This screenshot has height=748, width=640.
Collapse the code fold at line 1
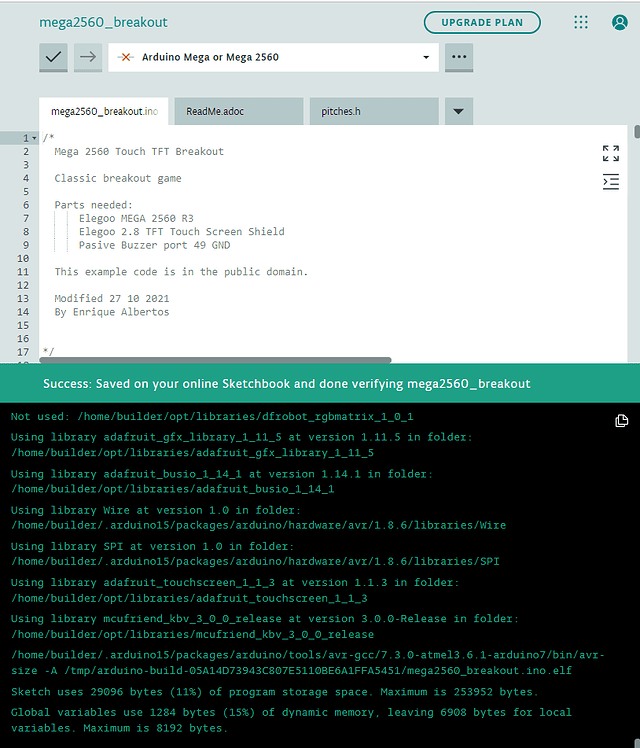click(x=34, y=138)
